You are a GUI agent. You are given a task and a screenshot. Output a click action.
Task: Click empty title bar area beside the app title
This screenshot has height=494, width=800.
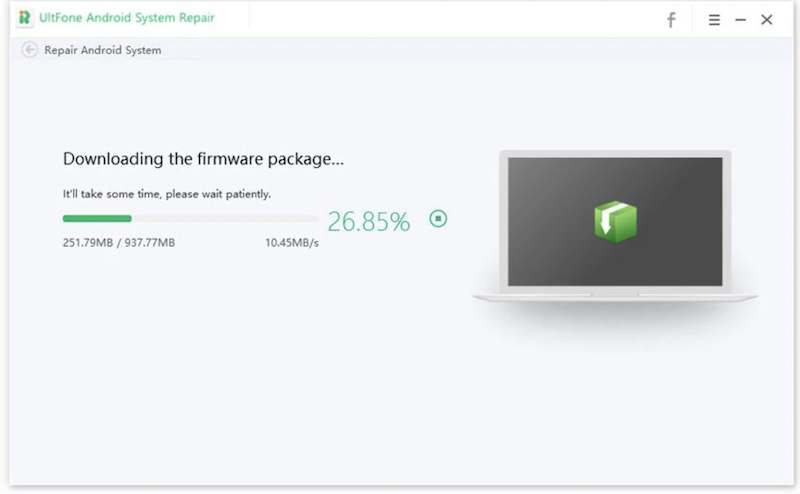point(450,20)
